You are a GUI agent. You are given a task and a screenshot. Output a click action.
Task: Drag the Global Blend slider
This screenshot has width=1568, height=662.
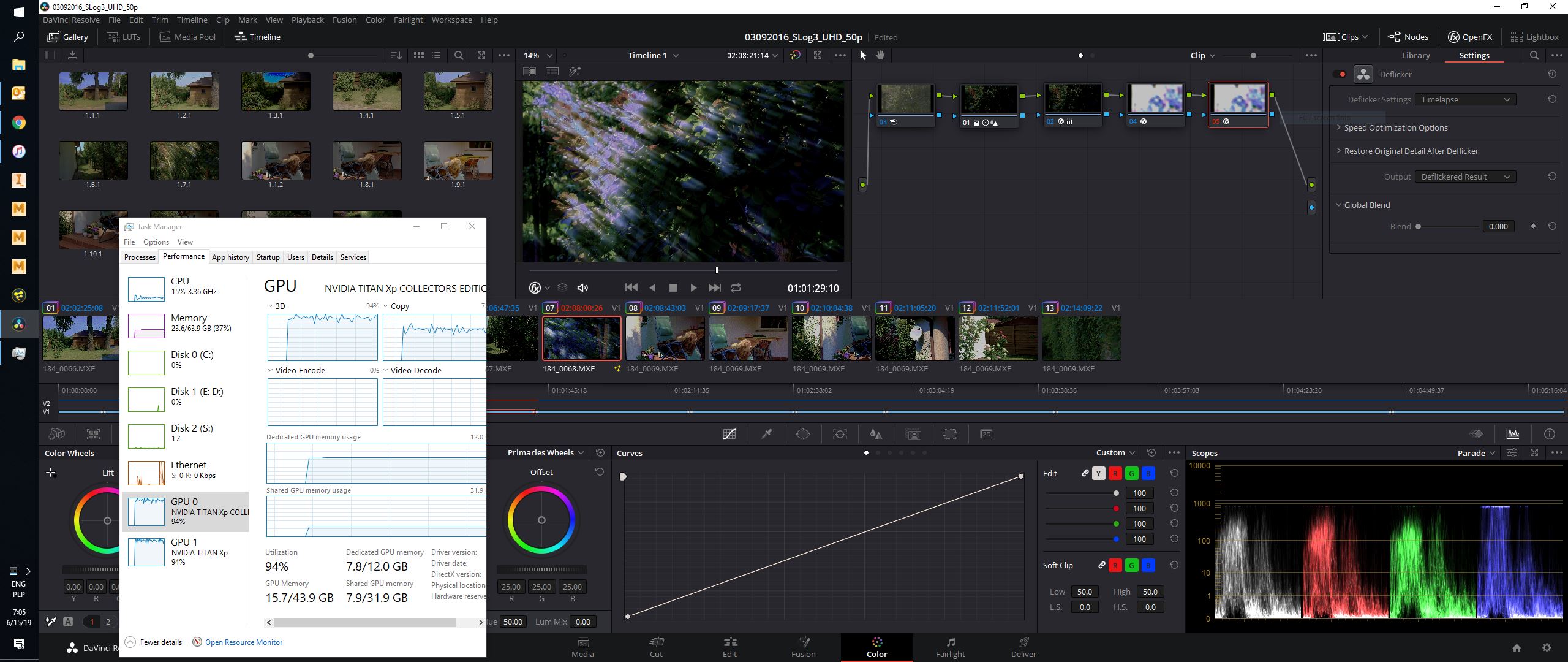pos(1417,226)
